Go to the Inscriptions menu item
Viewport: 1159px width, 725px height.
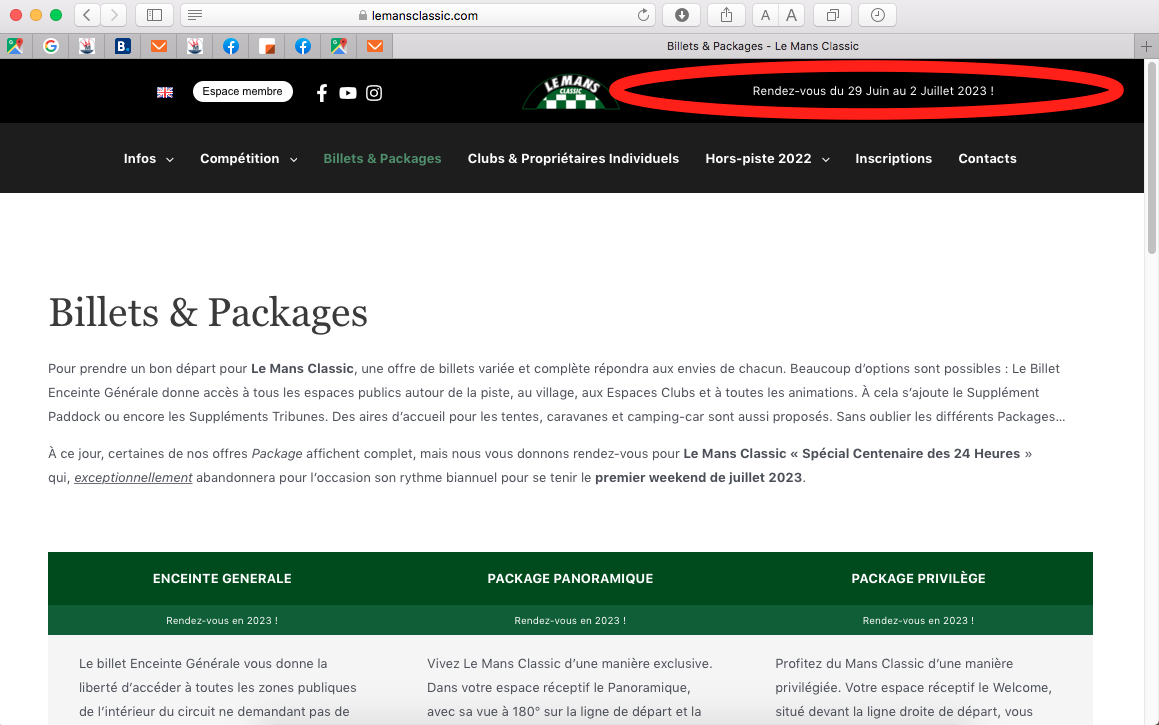[x=893, y=158]
